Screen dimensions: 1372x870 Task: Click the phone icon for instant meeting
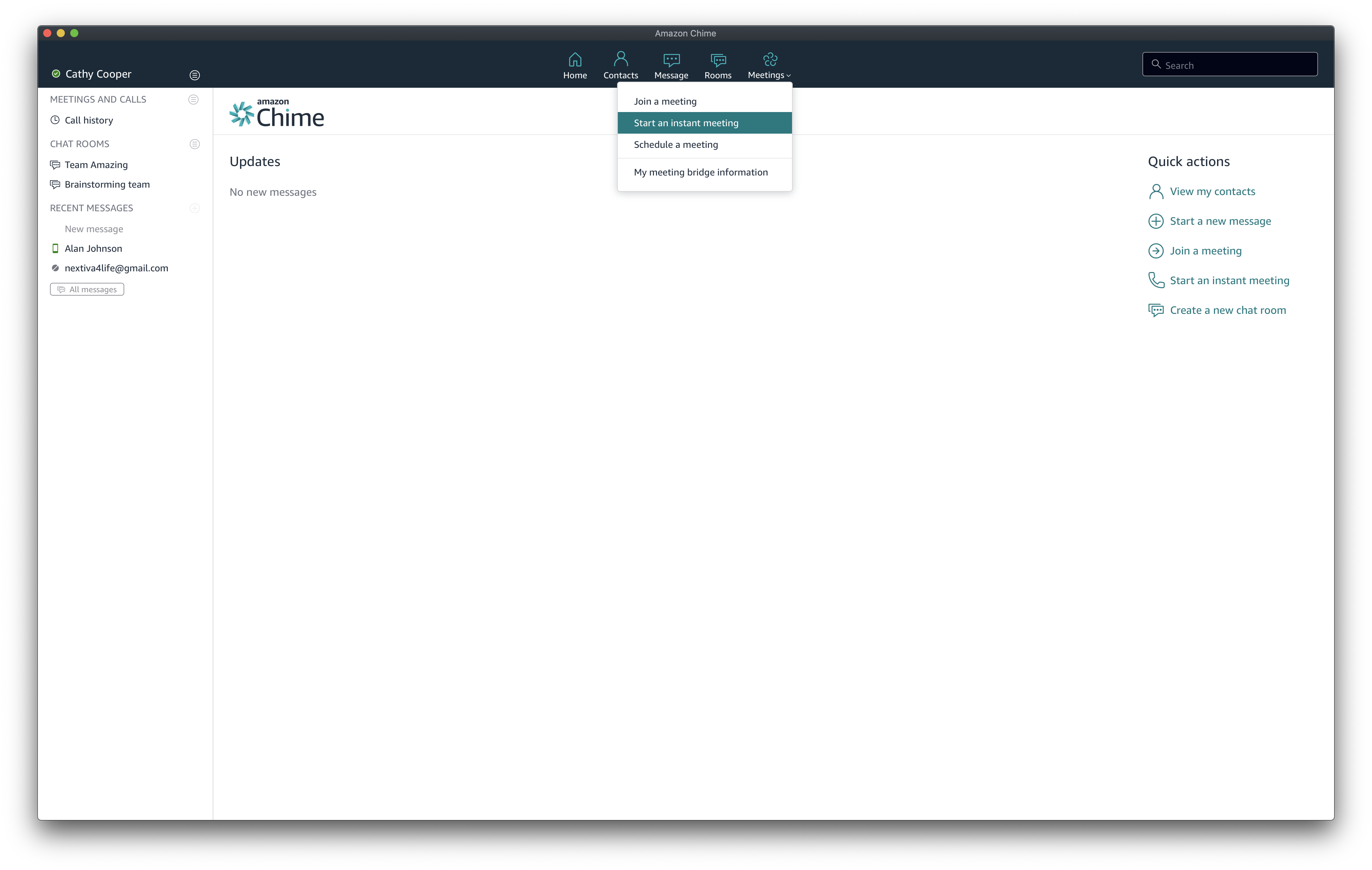coord(1156,280)
